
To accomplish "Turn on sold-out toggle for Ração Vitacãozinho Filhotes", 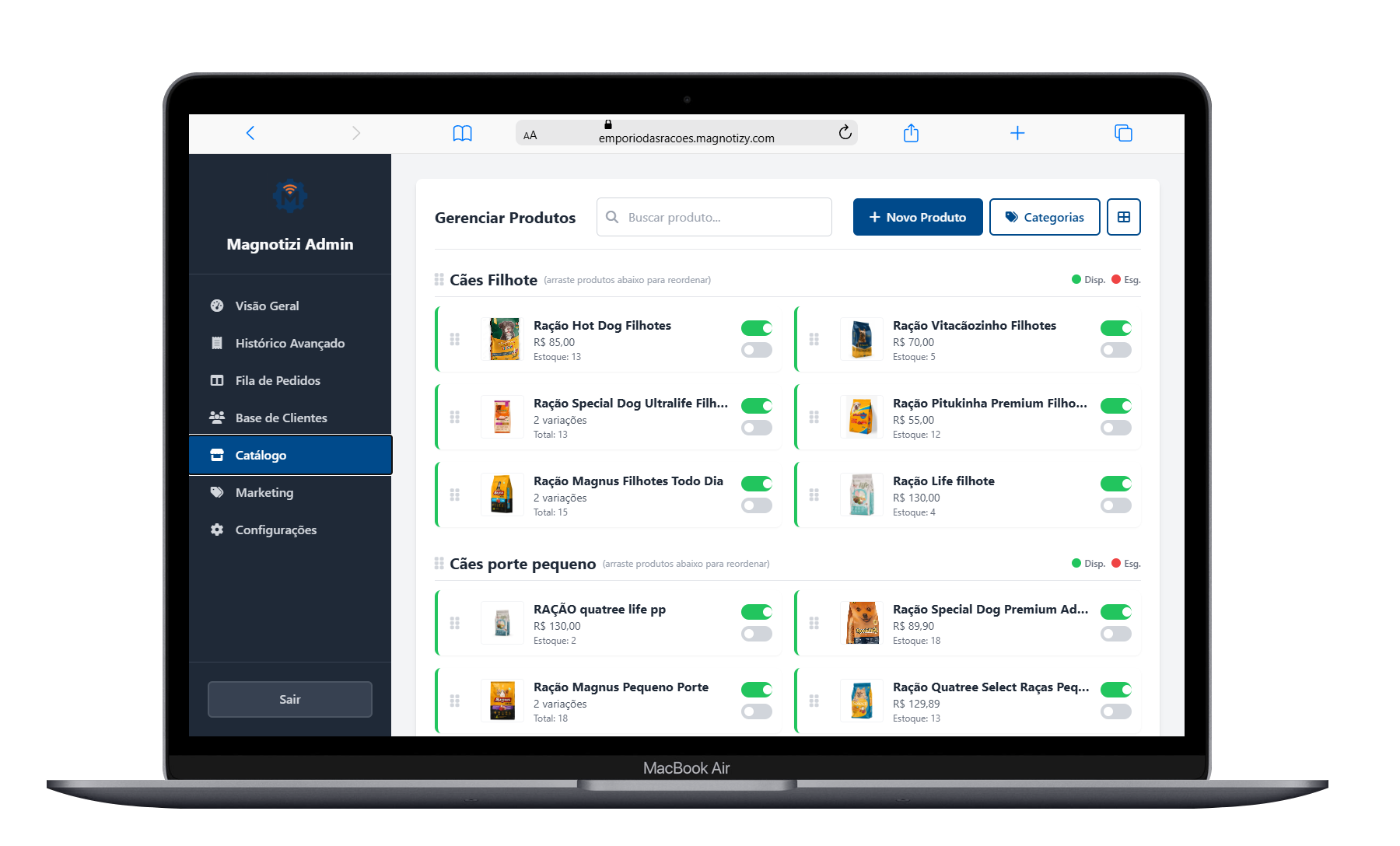I will (x=1116, y=350).
